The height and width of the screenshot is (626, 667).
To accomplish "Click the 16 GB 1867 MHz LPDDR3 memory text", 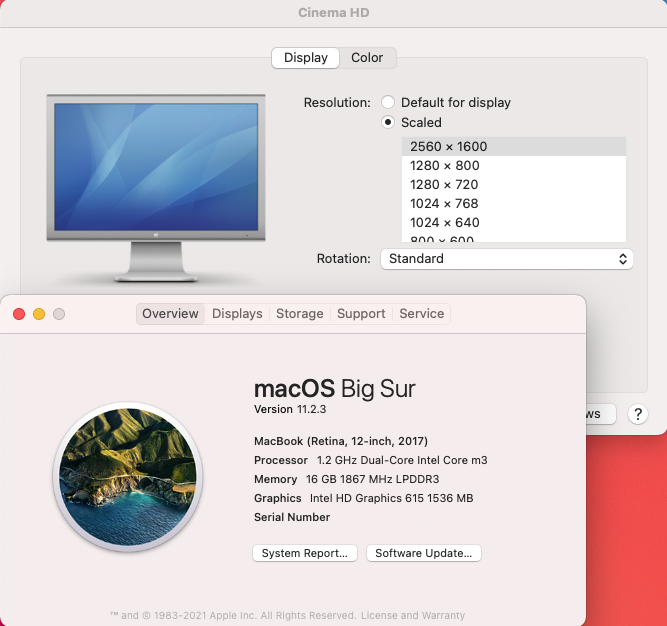I will click(x=372, y=479).
